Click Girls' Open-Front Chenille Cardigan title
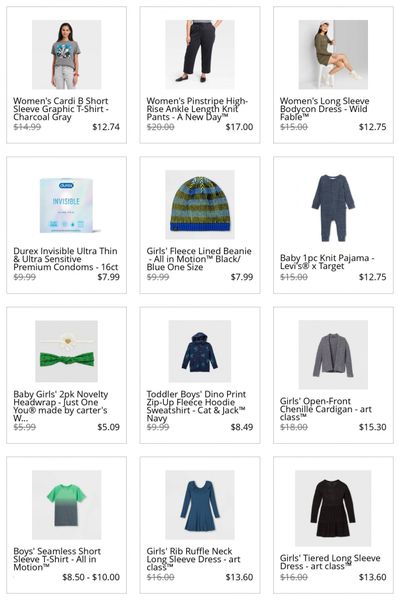 click(x=325, y=409)
